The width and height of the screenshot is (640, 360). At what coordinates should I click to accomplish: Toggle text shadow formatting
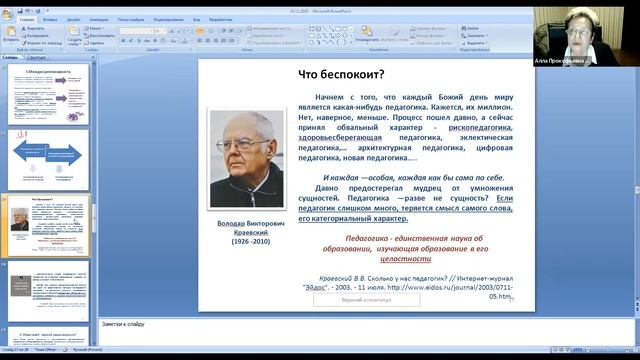pos(155,40)
